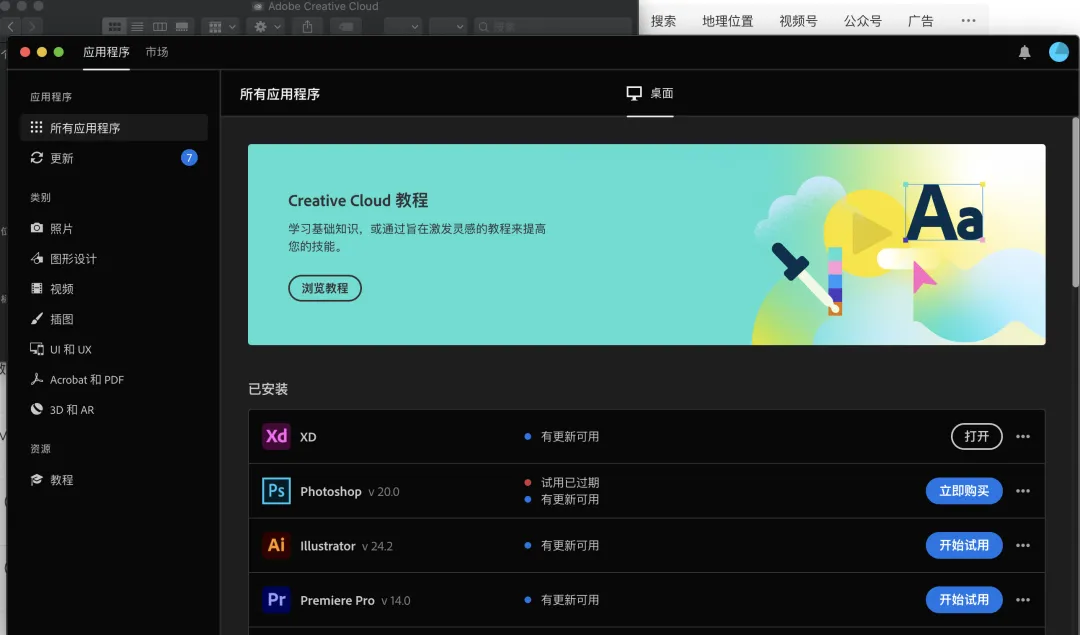Click the sphere icon beside 3D 和 AR
The height and width of the screenshot is (635, 1080).
(37, 409)
